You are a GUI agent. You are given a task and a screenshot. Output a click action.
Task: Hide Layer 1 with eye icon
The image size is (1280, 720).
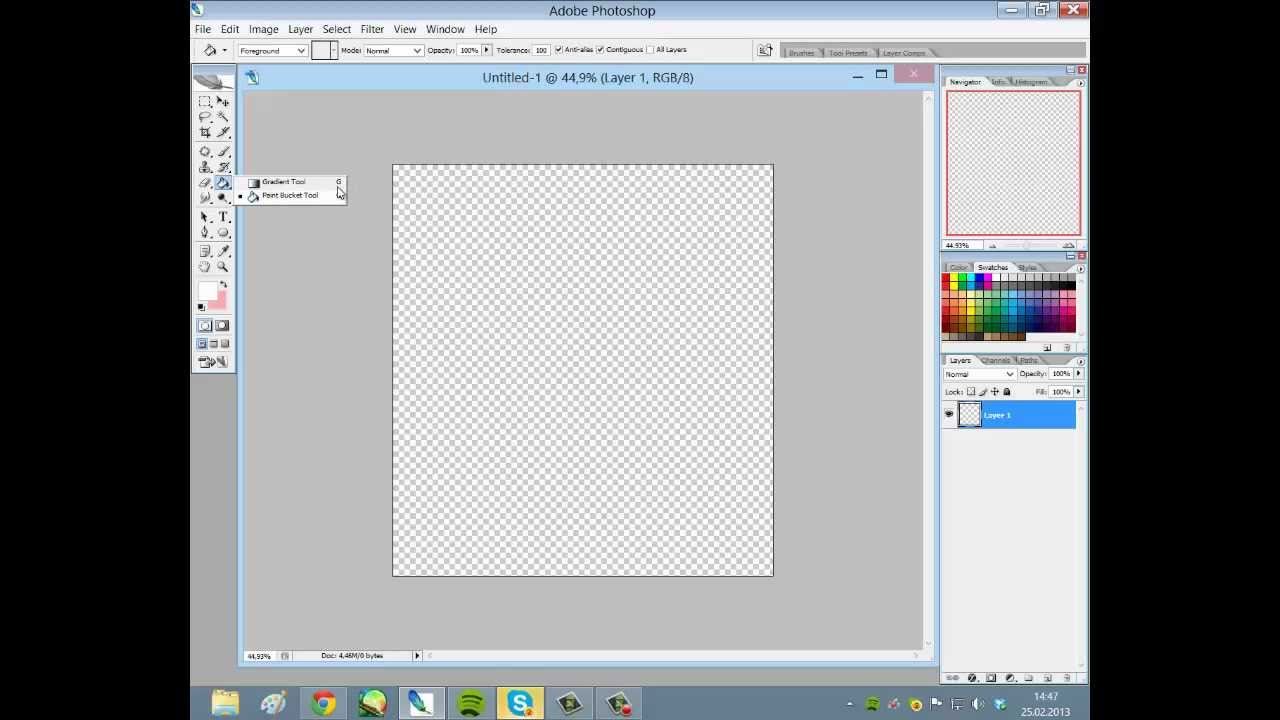coord(949,414)
